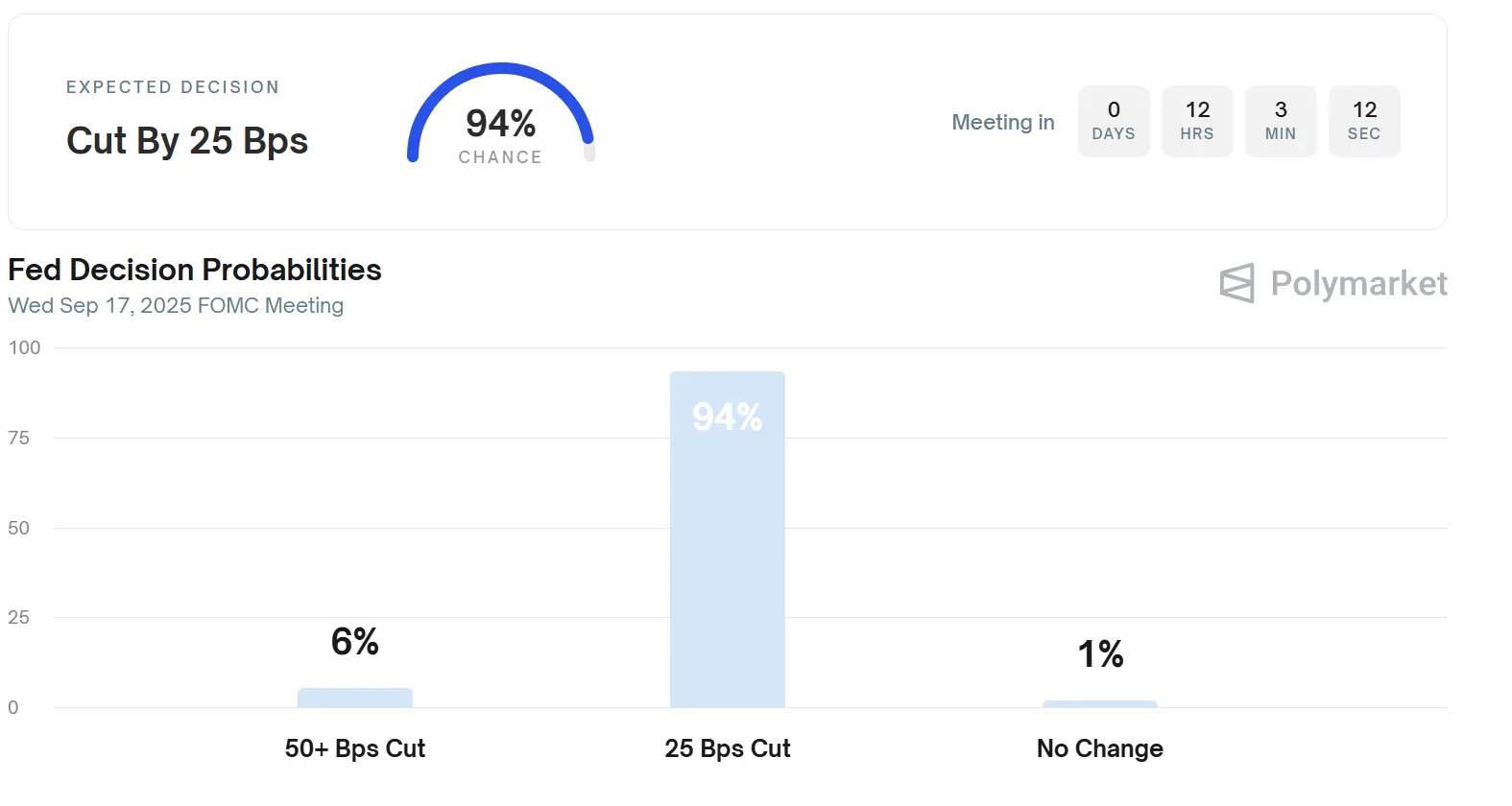Click the 50+ Bps Cut axis label
This screenshot has width=1512, height=806.
pyautogui.click(x=354, y=748)
